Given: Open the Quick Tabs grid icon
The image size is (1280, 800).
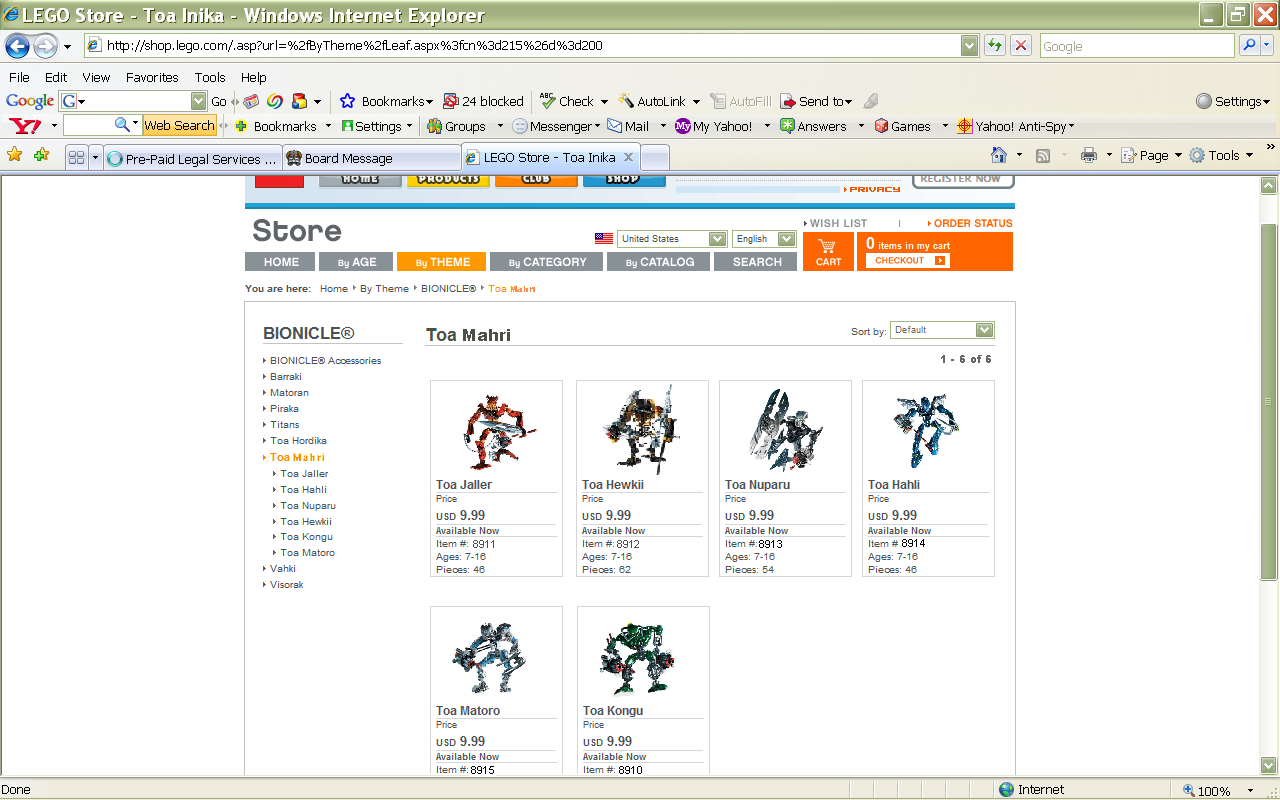Looking at the screenshot, I should coord(76,158).
